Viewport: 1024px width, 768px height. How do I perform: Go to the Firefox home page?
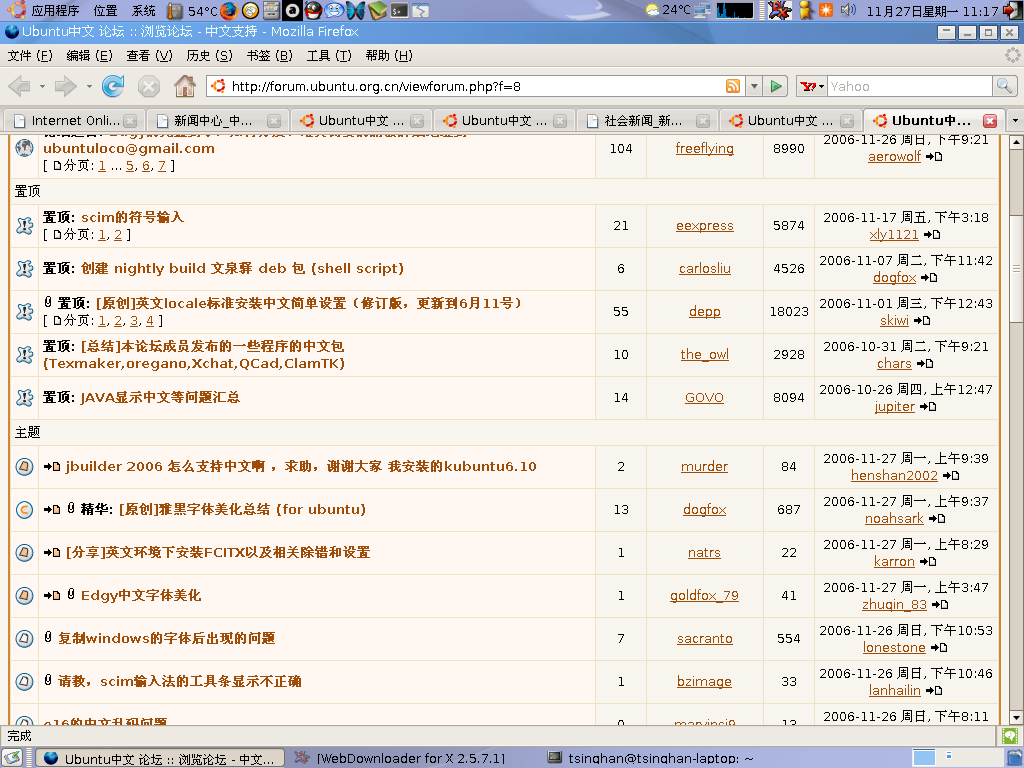coord(185,86)
